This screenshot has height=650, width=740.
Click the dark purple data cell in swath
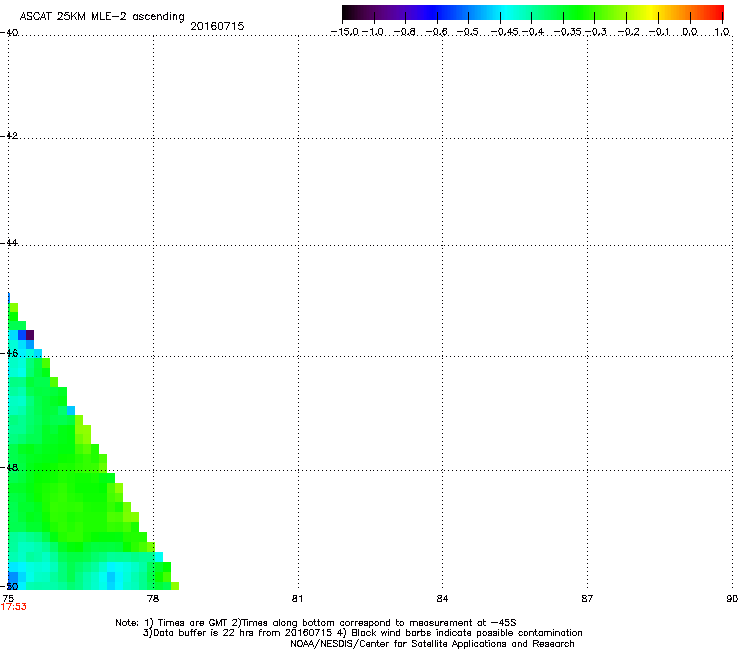click(30, 335)
